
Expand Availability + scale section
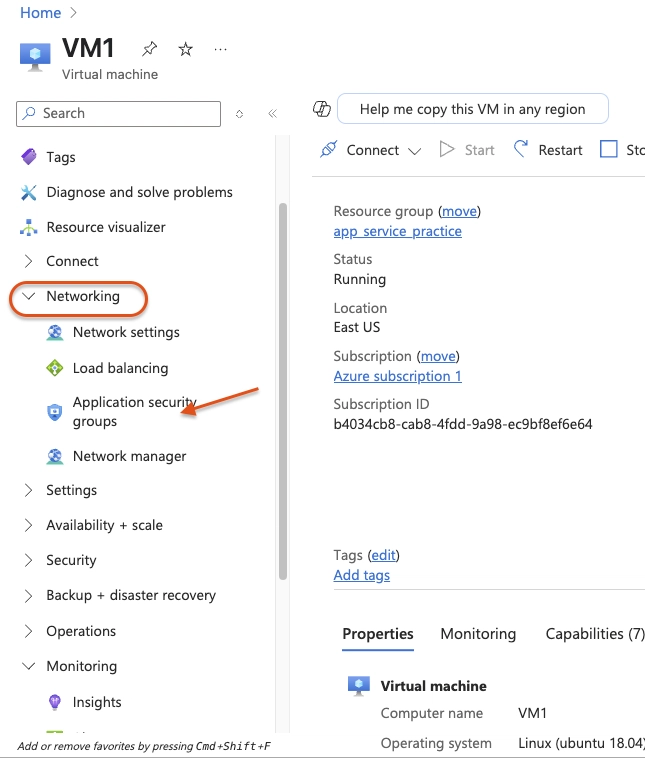[29, 525]
